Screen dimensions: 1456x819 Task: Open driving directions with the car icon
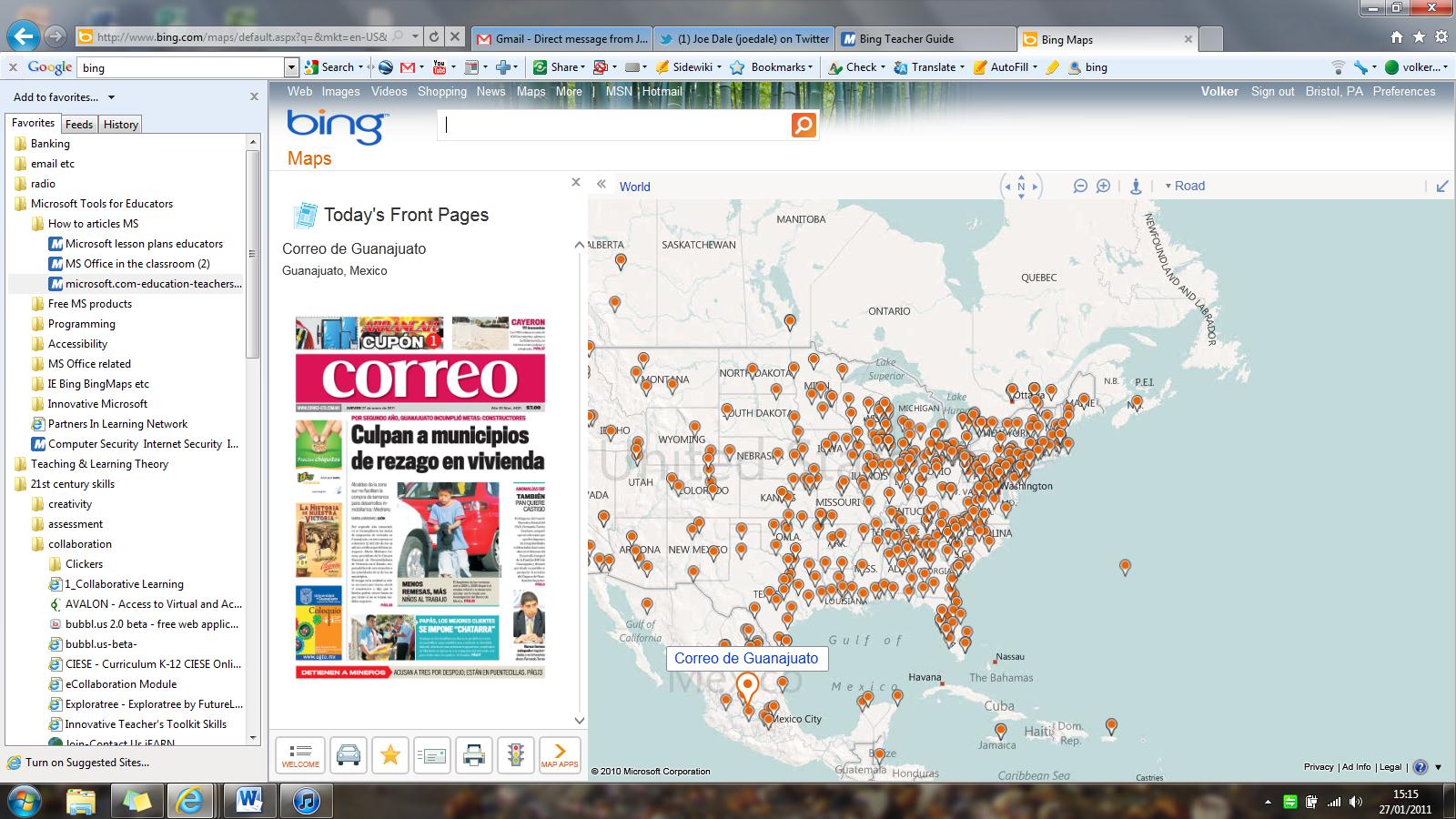pos(347,753)
